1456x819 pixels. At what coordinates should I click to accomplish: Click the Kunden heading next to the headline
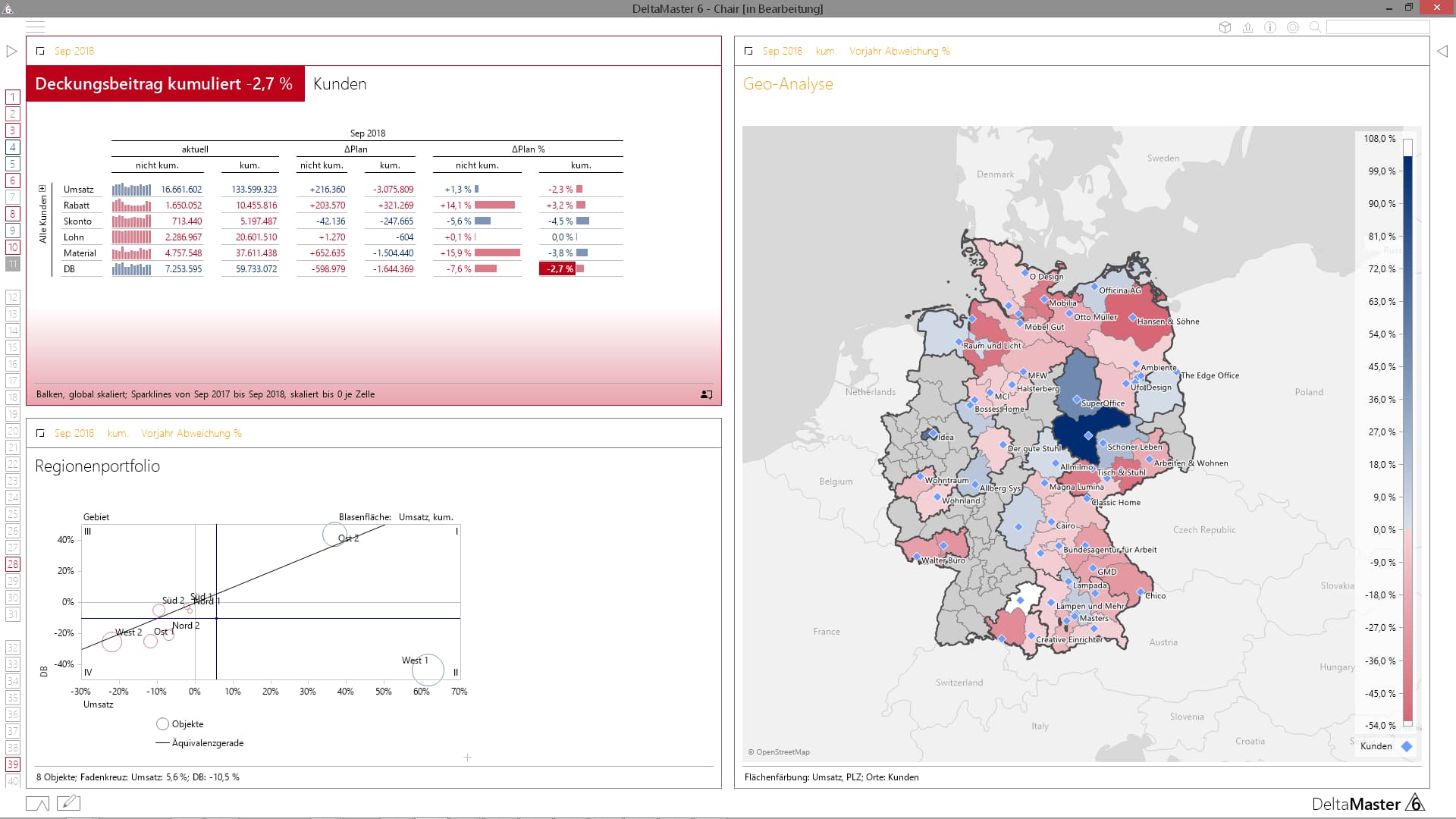tap(340, 84)
